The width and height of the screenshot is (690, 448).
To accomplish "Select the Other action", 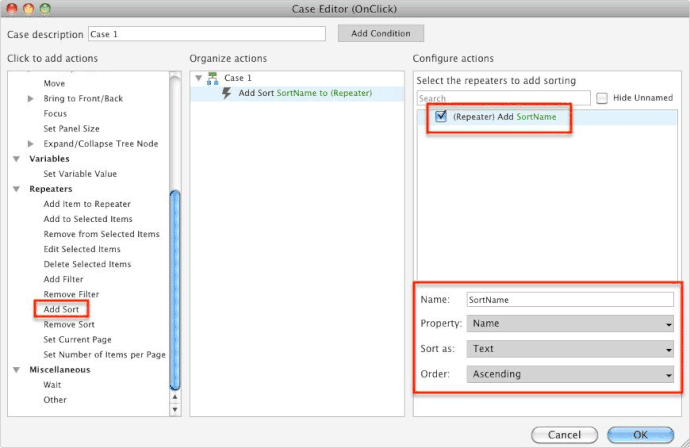I will (x=55, y=400).
